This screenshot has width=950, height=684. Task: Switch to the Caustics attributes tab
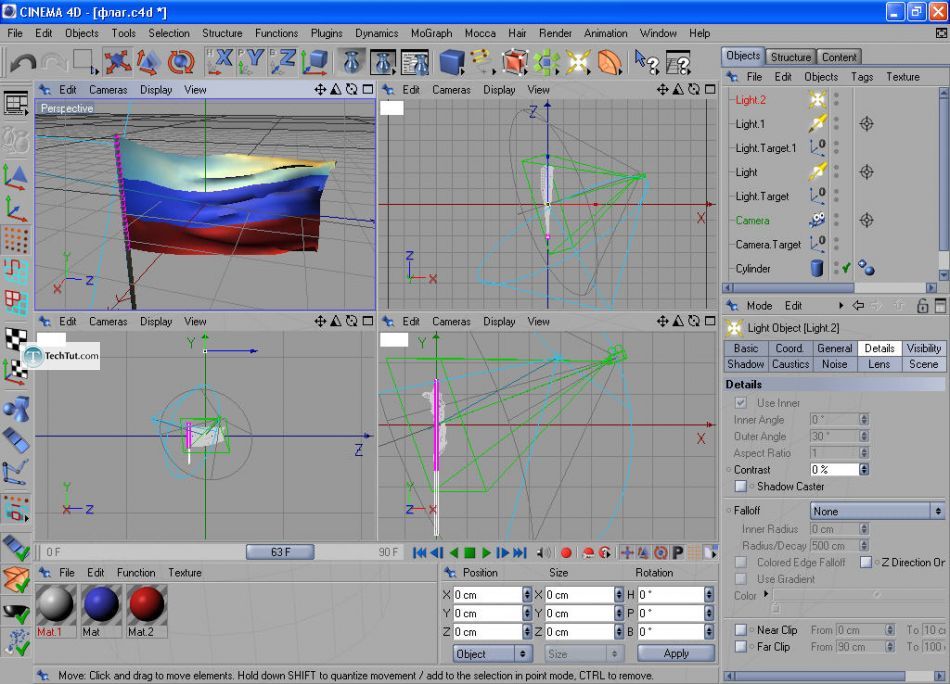coord(790,364)
